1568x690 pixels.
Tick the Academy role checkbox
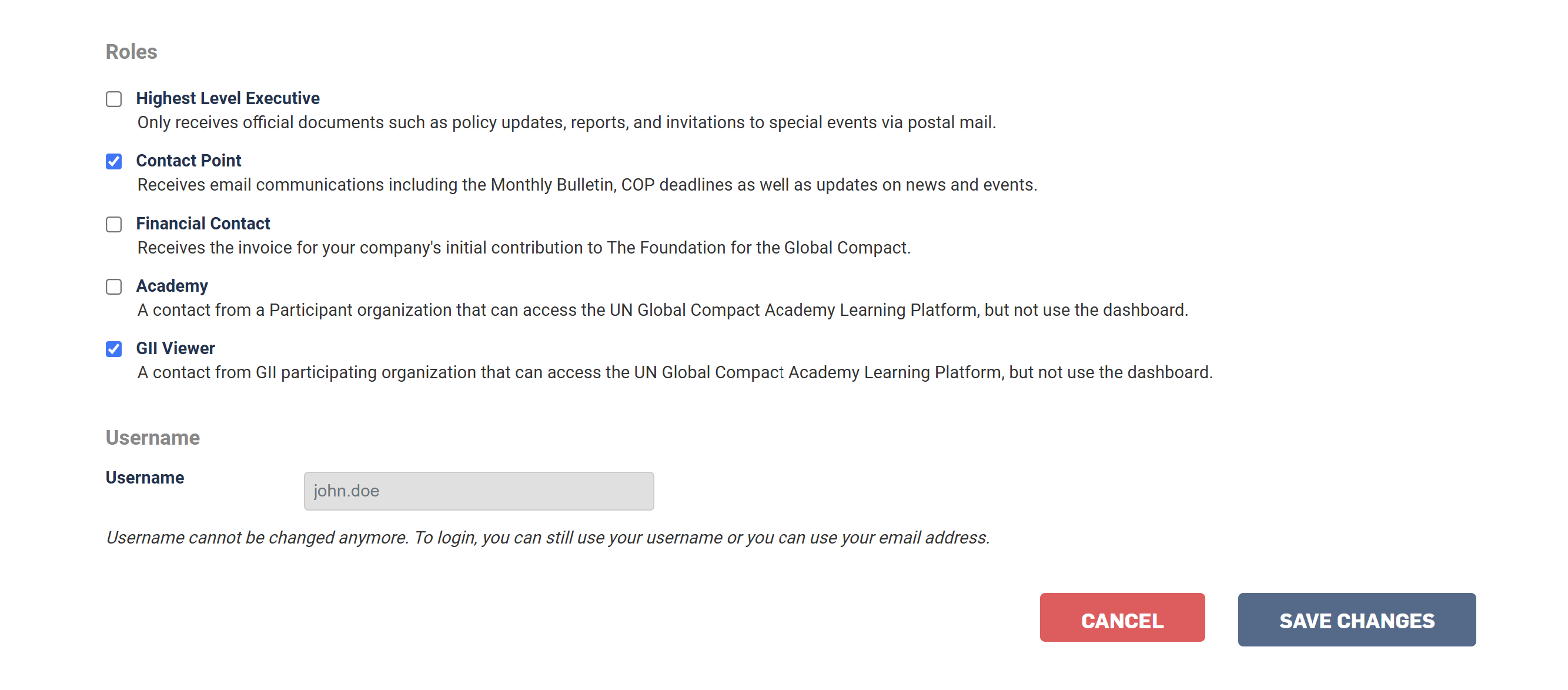[x=114, y=286]
